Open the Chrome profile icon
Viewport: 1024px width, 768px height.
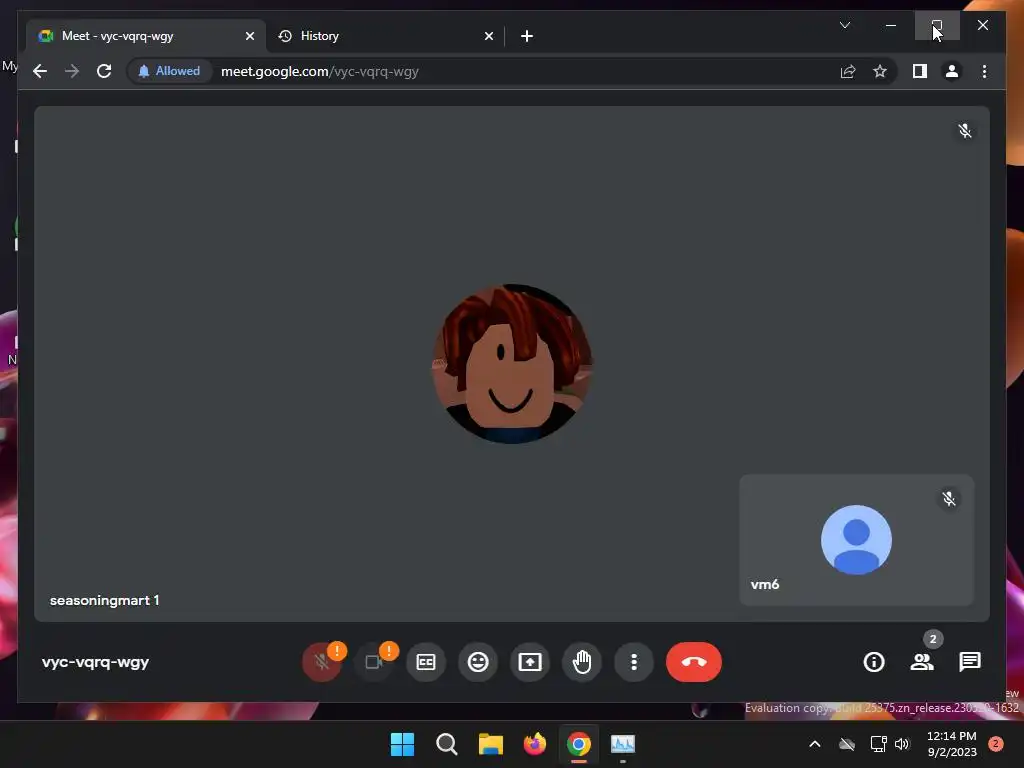[x=952, y=71]
